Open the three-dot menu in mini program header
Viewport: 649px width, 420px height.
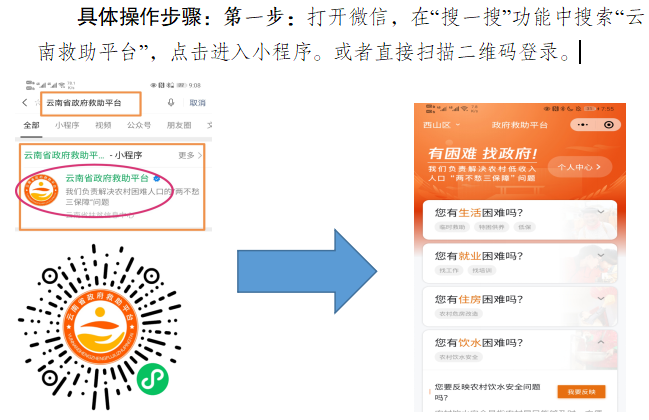583,125
